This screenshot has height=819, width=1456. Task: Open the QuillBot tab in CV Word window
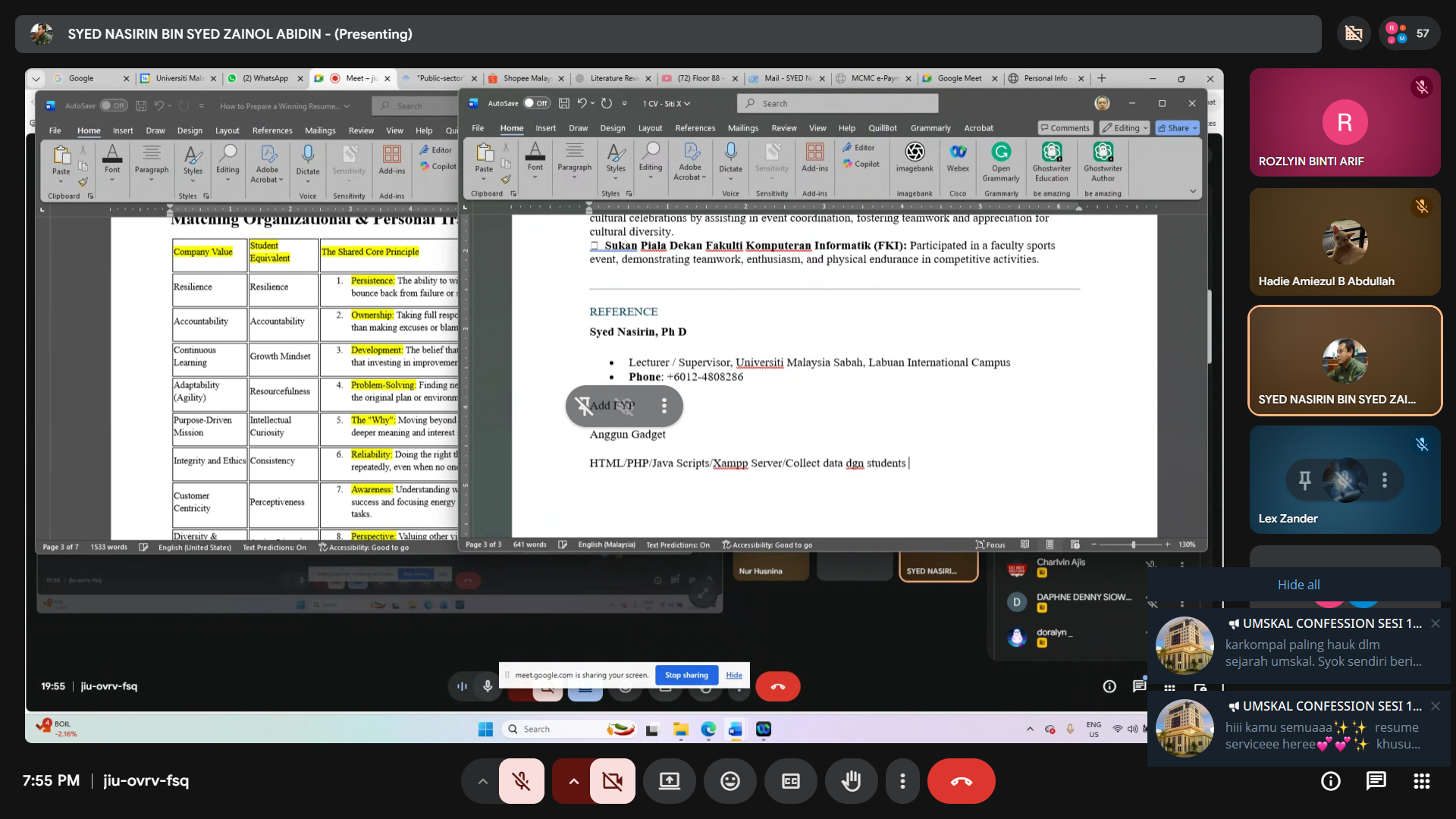tap(882, 128)
